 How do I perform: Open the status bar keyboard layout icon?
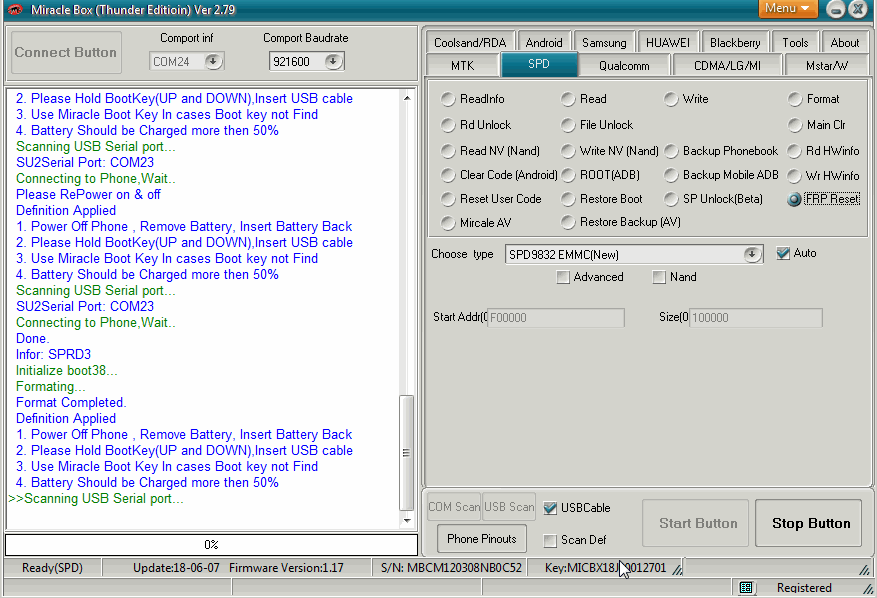pyautogui.click(x=746, y=587)
